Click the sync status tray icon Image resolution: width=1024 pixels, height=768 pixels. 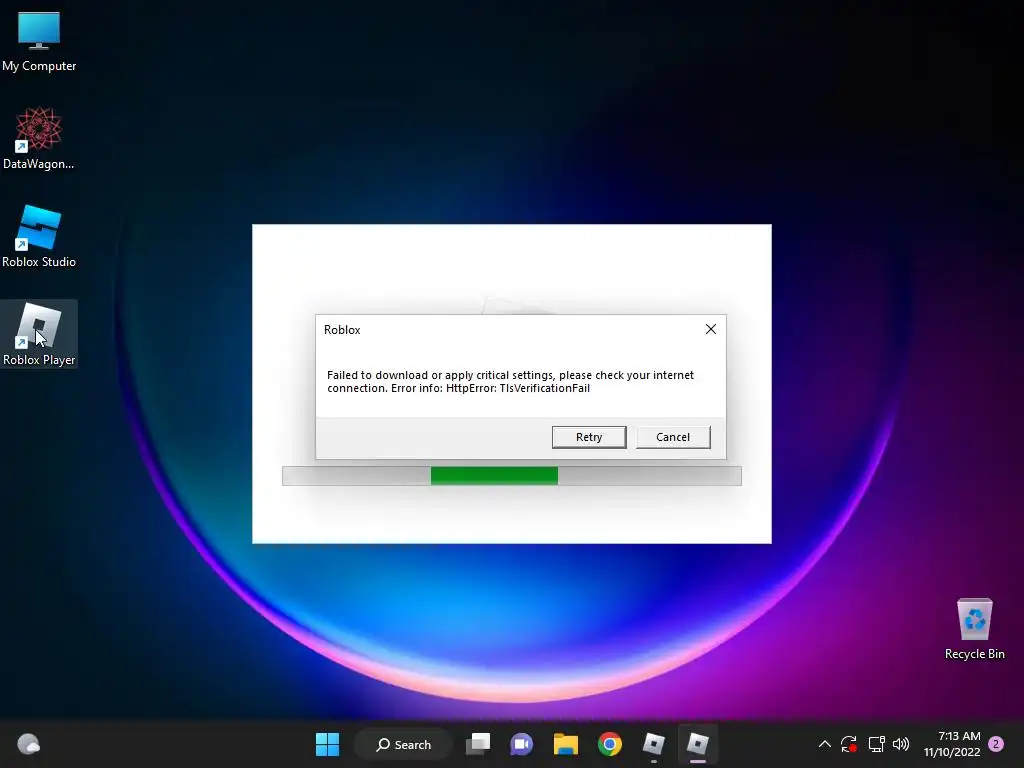pyautogui.click(x=848, y=744)
